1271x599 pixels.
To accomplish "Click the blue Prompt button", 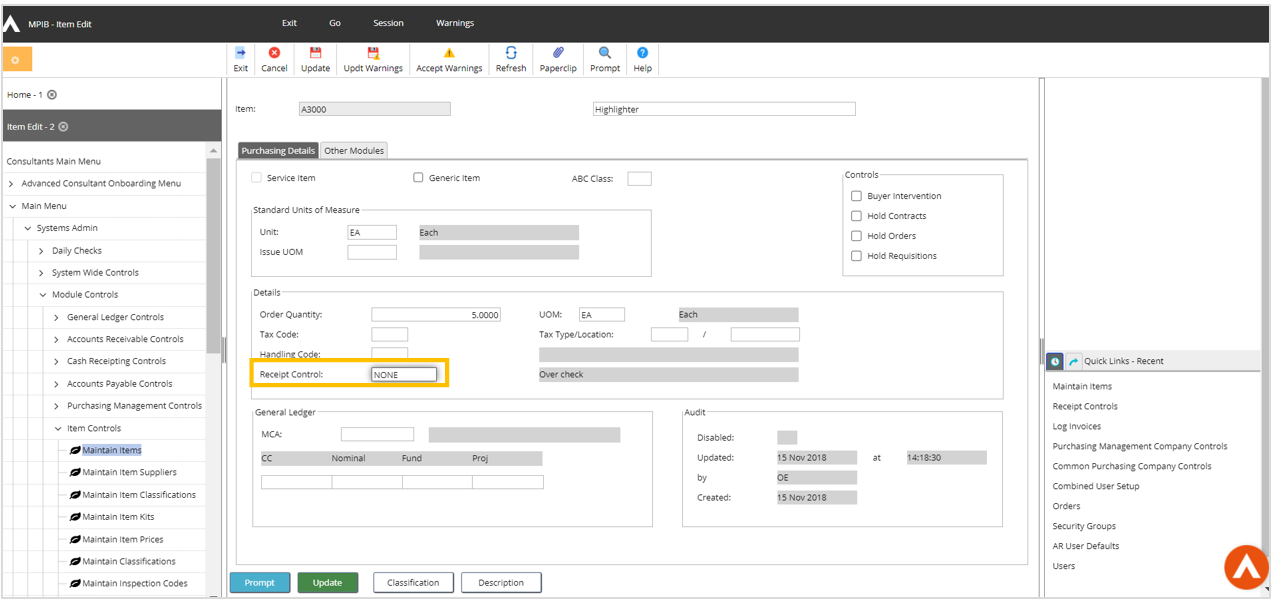I will coord(259,583).
